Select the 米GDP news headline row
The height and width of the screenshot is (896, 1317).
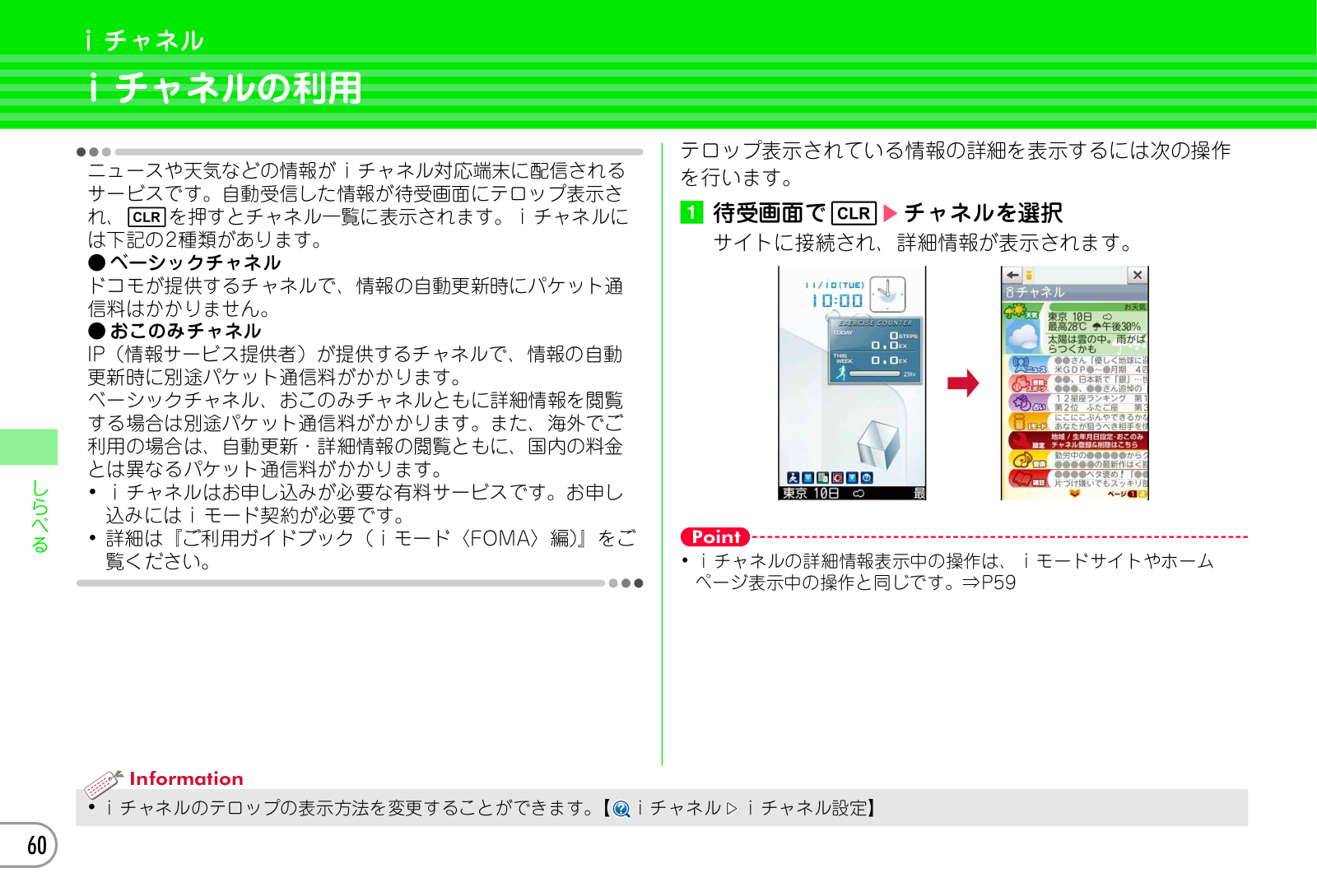1101,369
